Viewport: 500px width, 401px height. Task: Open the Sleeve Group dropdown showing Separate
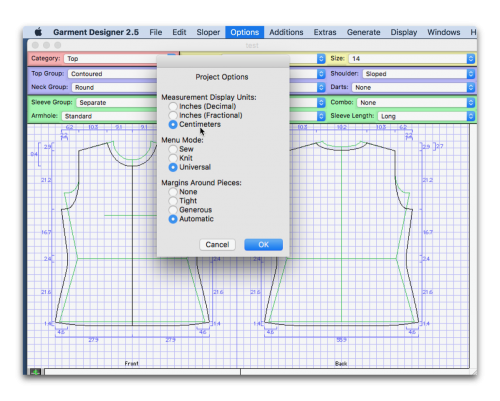pos(117,102)
